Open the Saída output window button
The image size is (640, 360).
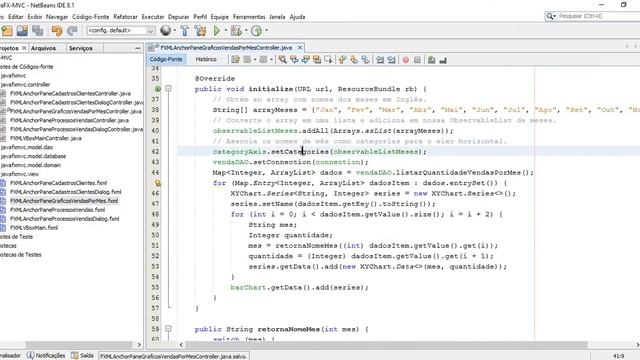coord(82,356)
